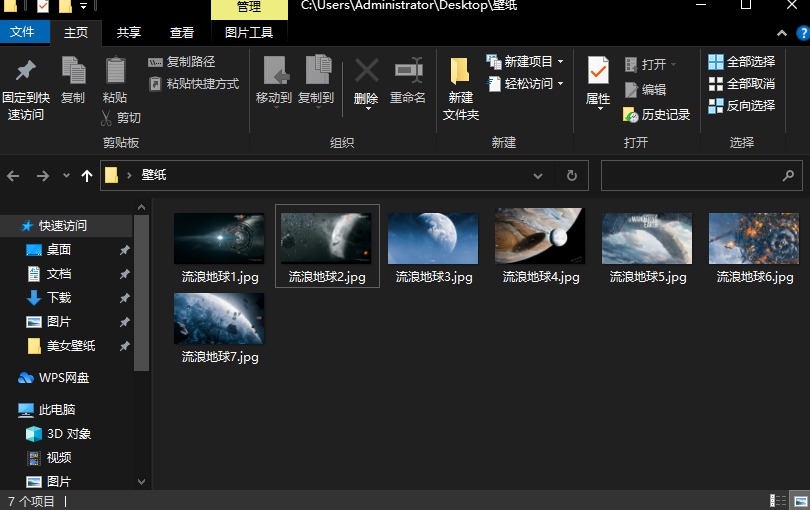Click Edit (编辑) in Open group
The width and height of the screenshot is (810, 510).
[x=645, y=90]
